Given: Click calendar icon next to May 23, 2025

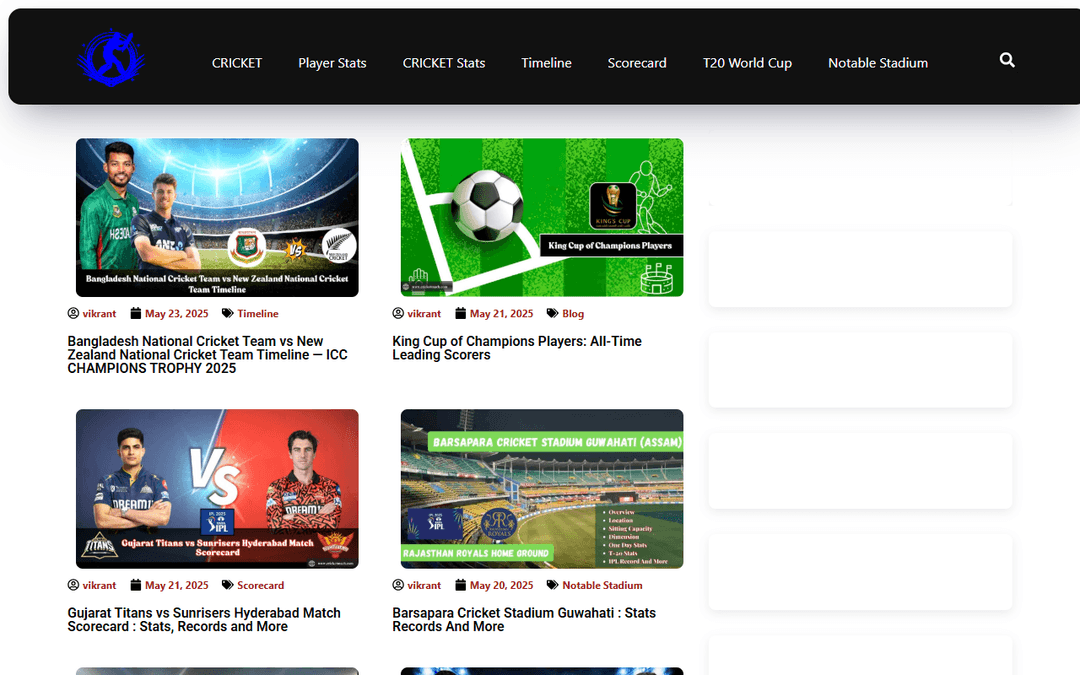Looking at the screenshot, I should coord(136,313).
